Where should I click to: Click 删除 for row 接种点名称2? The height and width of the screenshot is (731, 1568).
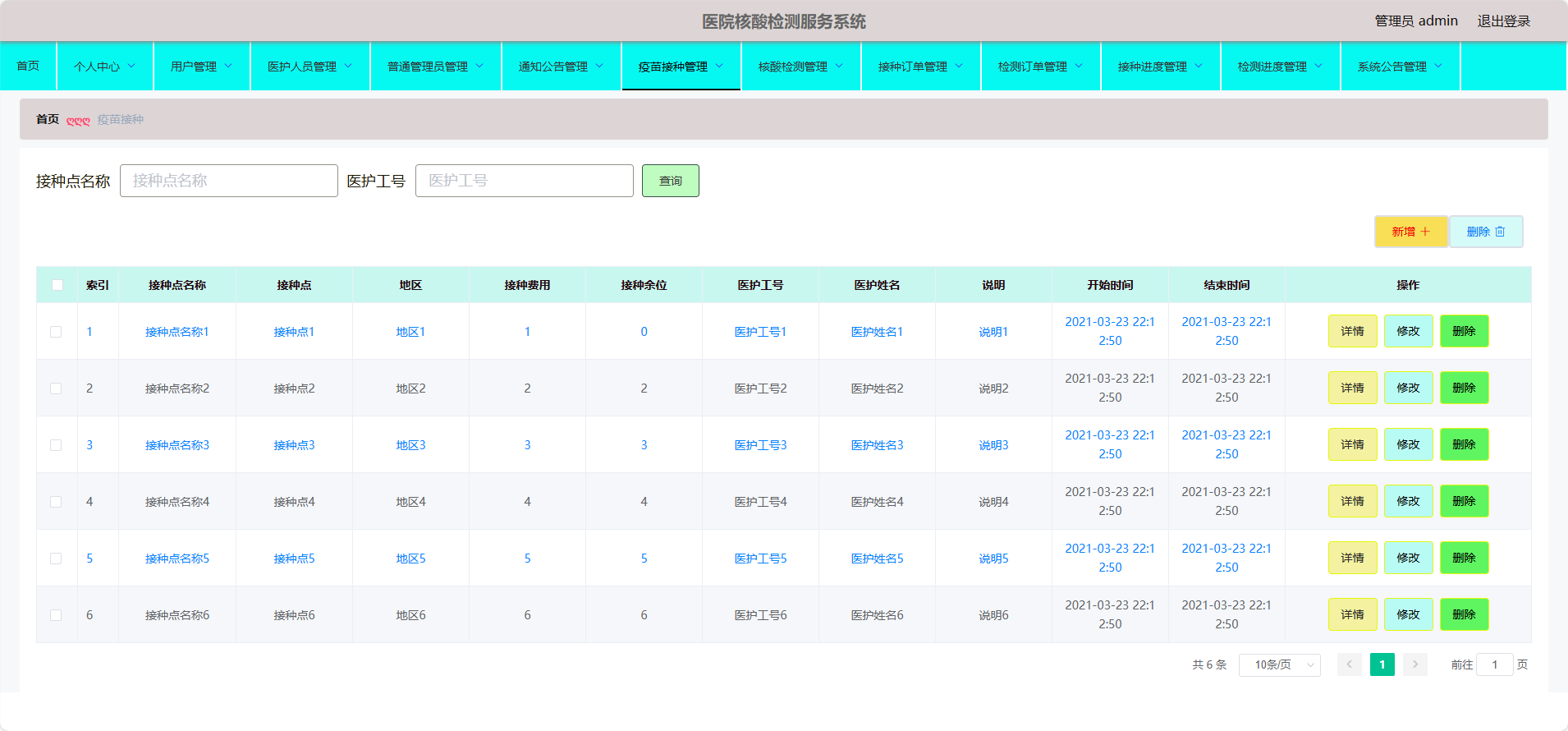pyautogui.click(x=1464, y=388)
